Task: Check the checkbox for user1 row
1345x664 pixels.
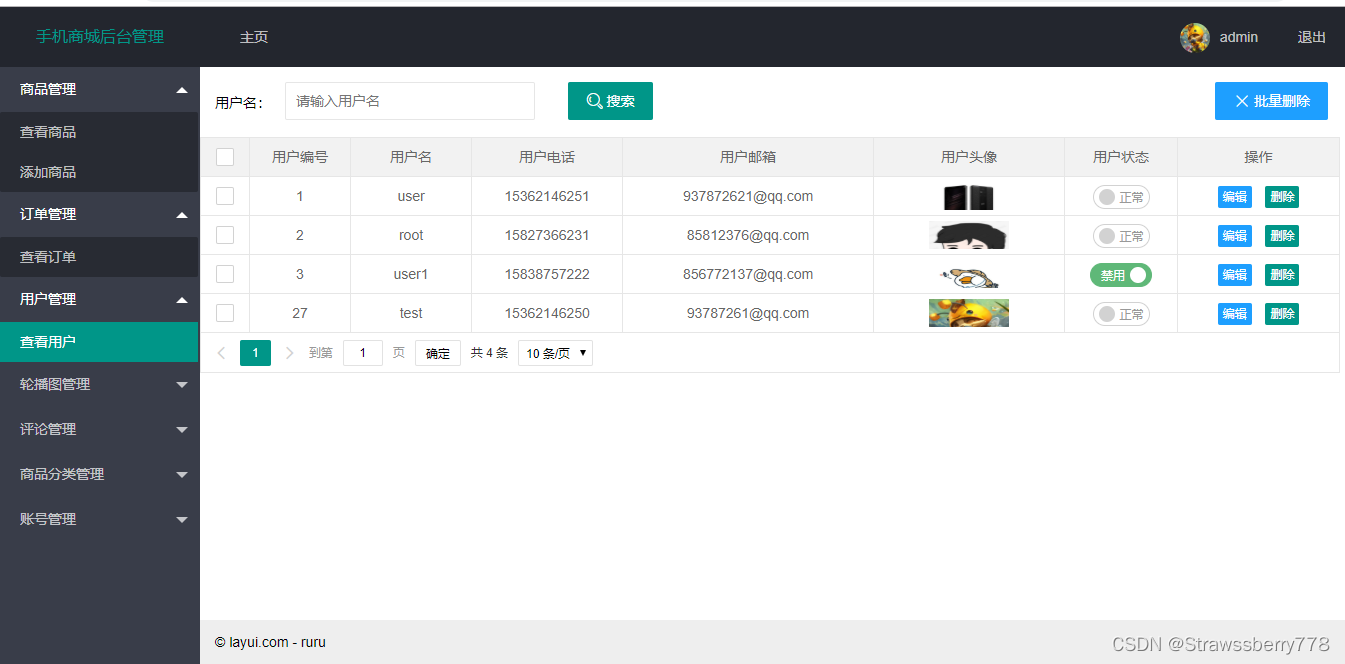Action: 225,274
